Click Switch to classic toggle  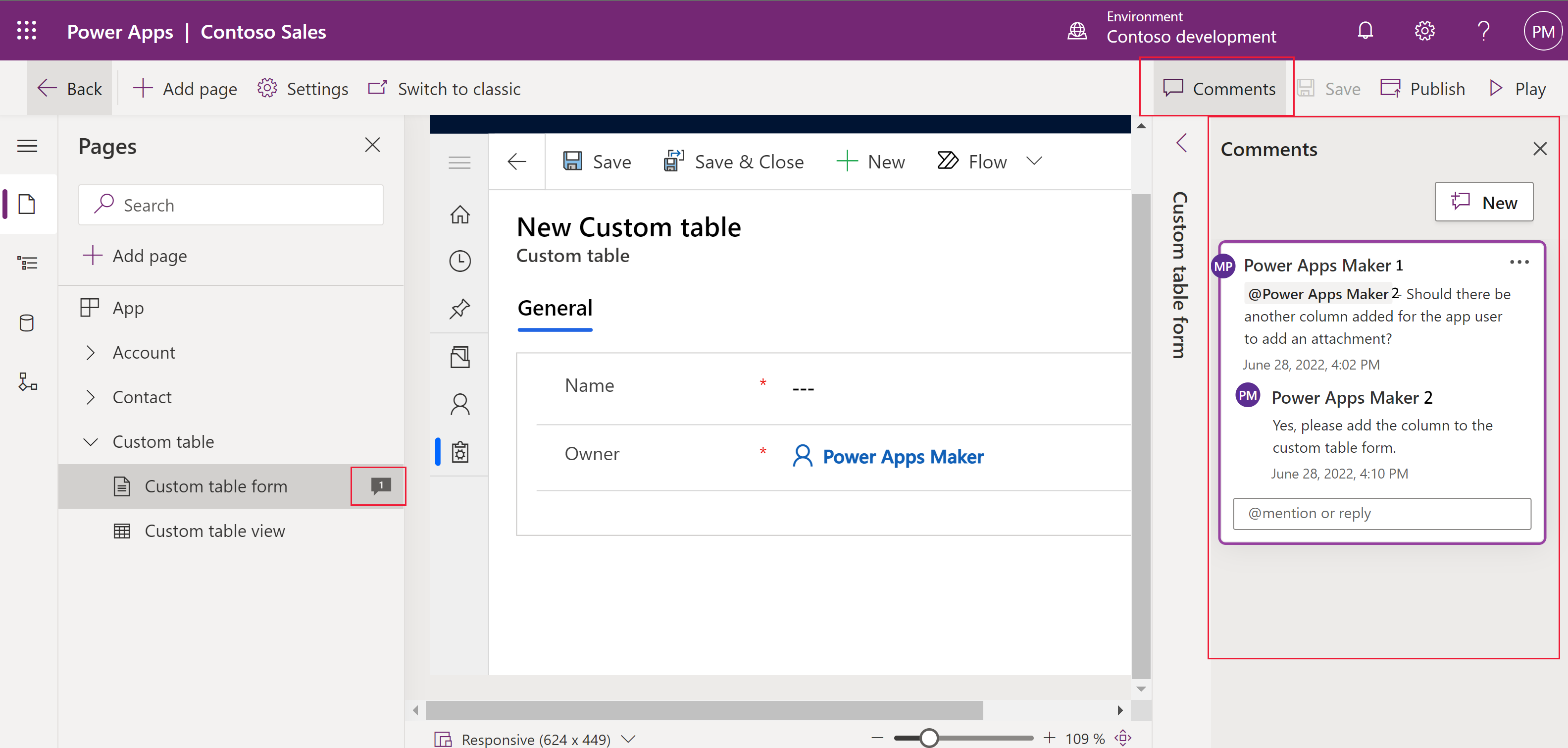[448, 88]
